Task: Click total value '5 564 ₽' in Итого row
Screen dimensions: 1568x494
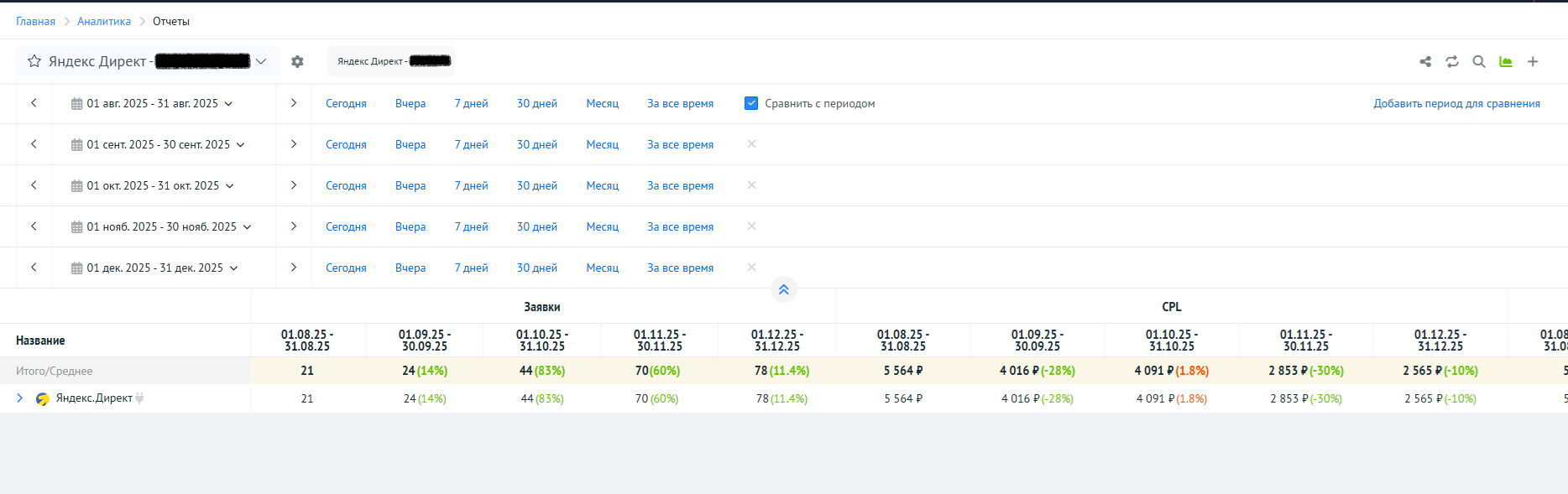Action: (903, 371)
